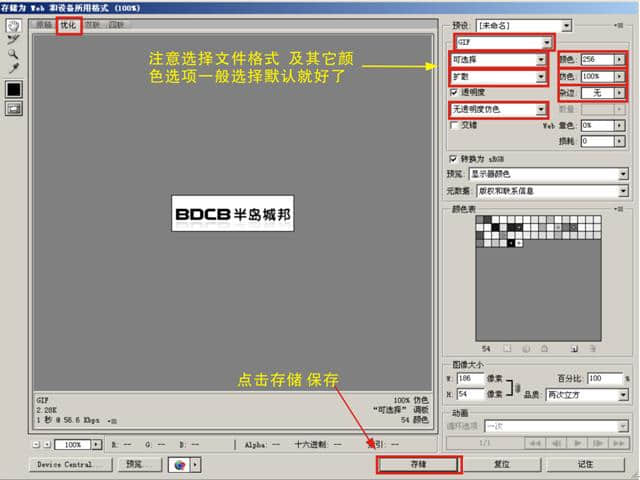Click the 存储 save button
Image resolution: width=640 pixels, height=480 pixels.
(x=418, y=465)
